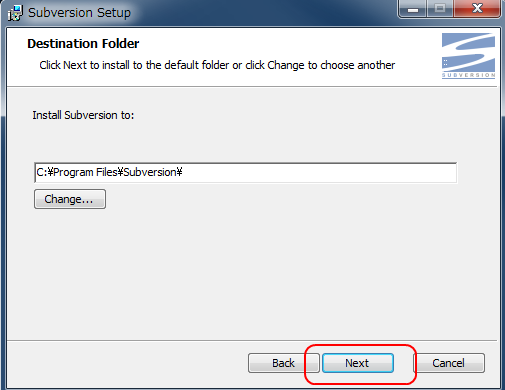Click the SUBVERSION wordmark under the logo
Screen dimensions: 505x390
coord(468,75)
